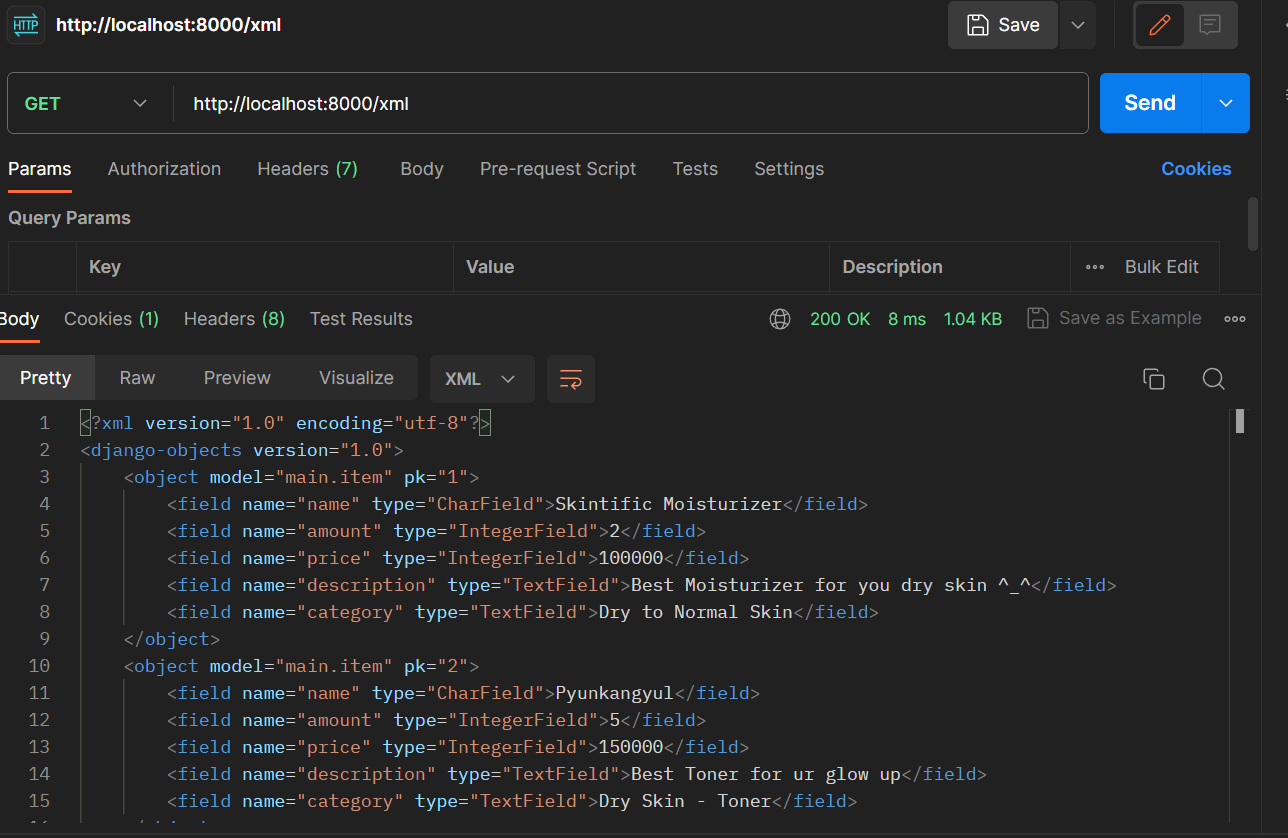The image size is (1288, 838).
Task: Open the XML format dropdown
Action: point(482,379)
